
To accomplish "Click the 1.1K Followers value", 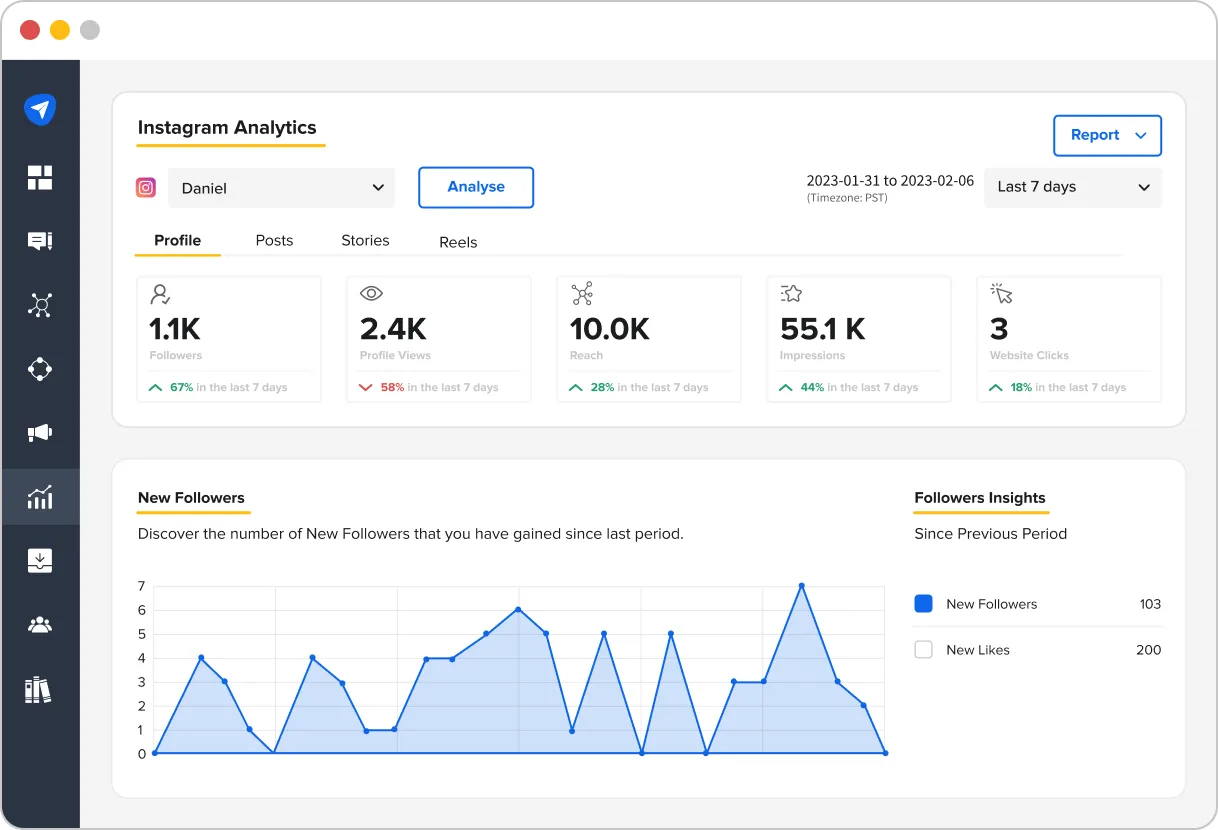I will point(175,328).
